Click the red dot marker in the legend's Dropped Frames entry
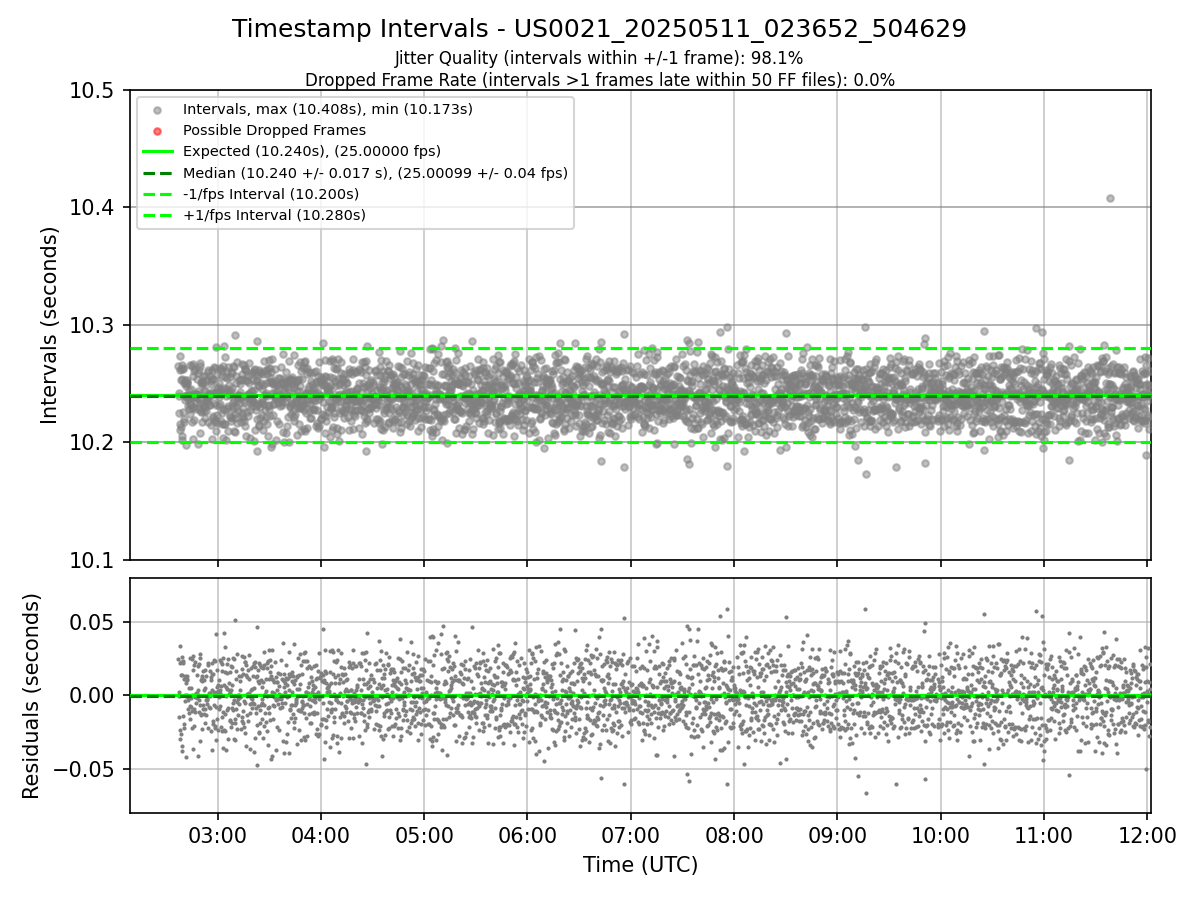The image size is (1200, 900). (158, 130)
